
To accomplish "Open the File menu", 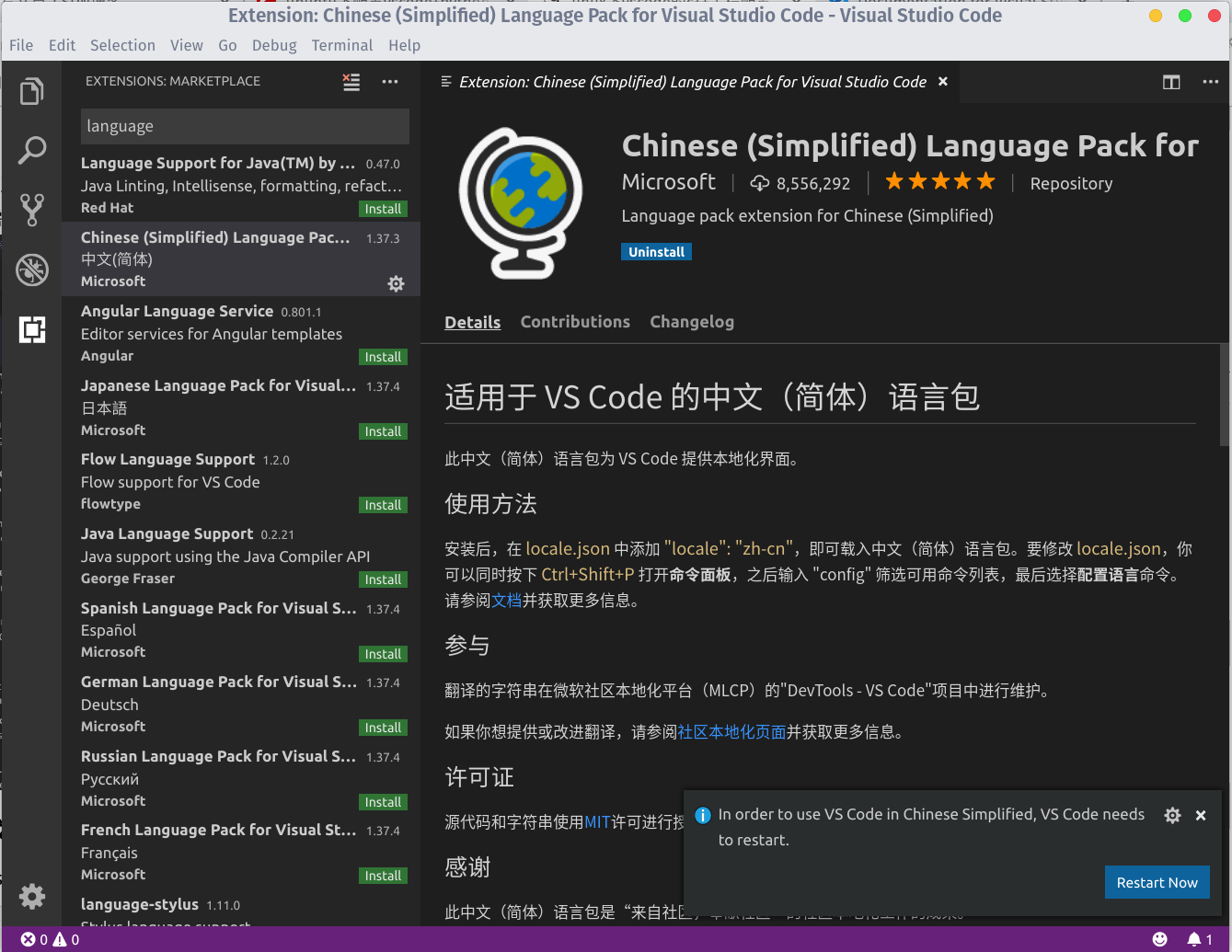I will 21,45.
